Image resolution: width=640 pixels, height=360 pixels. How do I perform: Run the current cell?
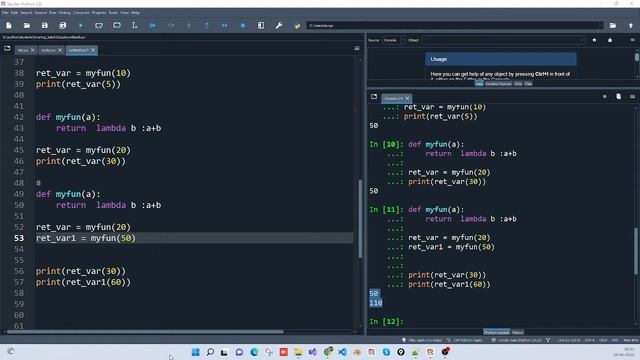[99, 25]
